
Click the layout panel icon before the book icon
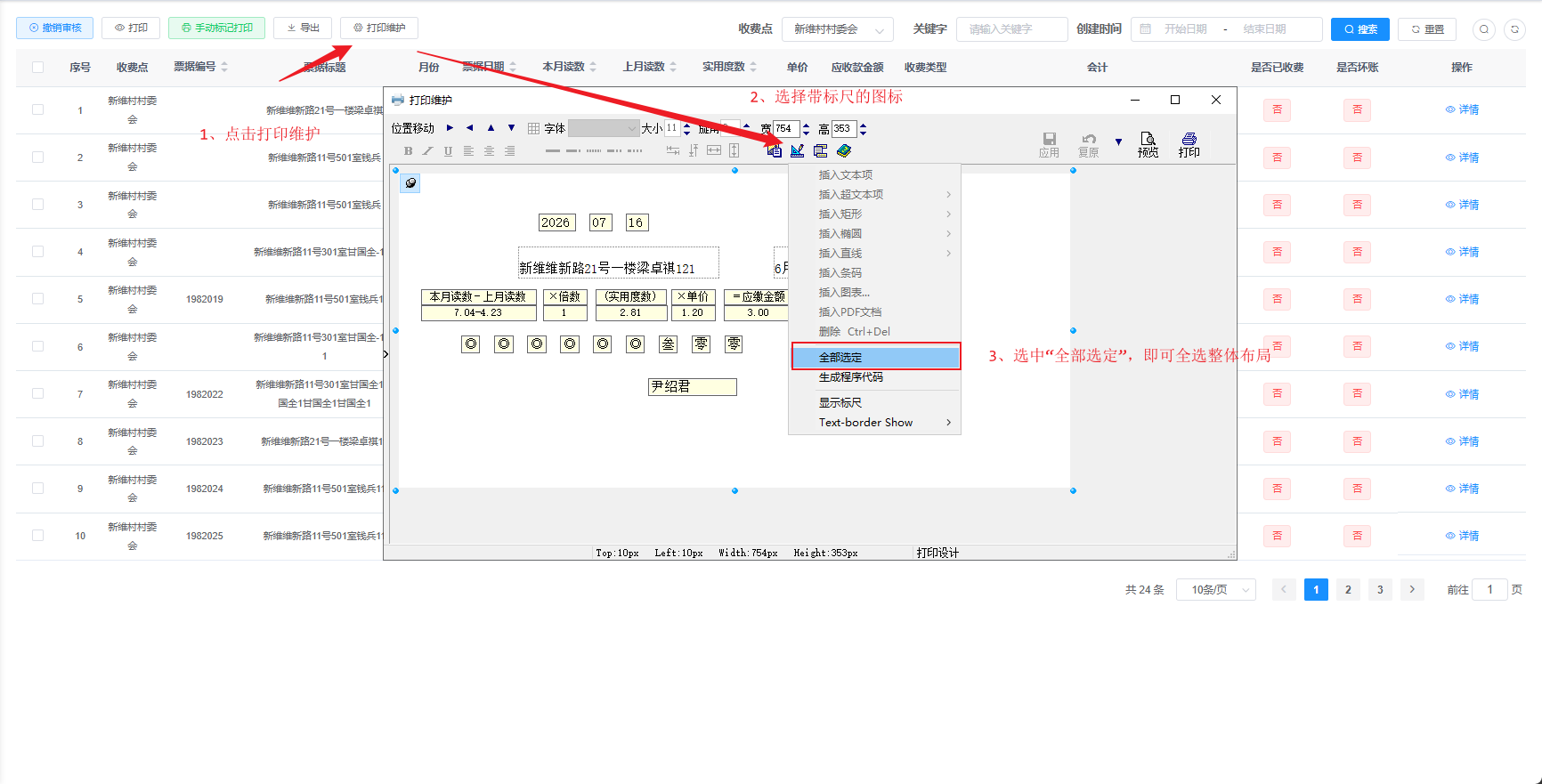(x=820, y=150)
